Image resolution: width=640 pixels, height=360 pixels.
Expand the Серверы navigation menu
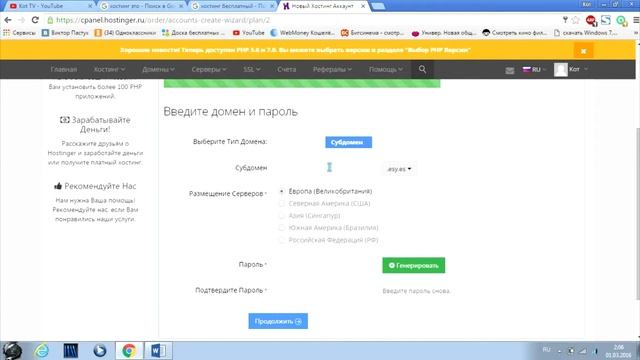209,69
